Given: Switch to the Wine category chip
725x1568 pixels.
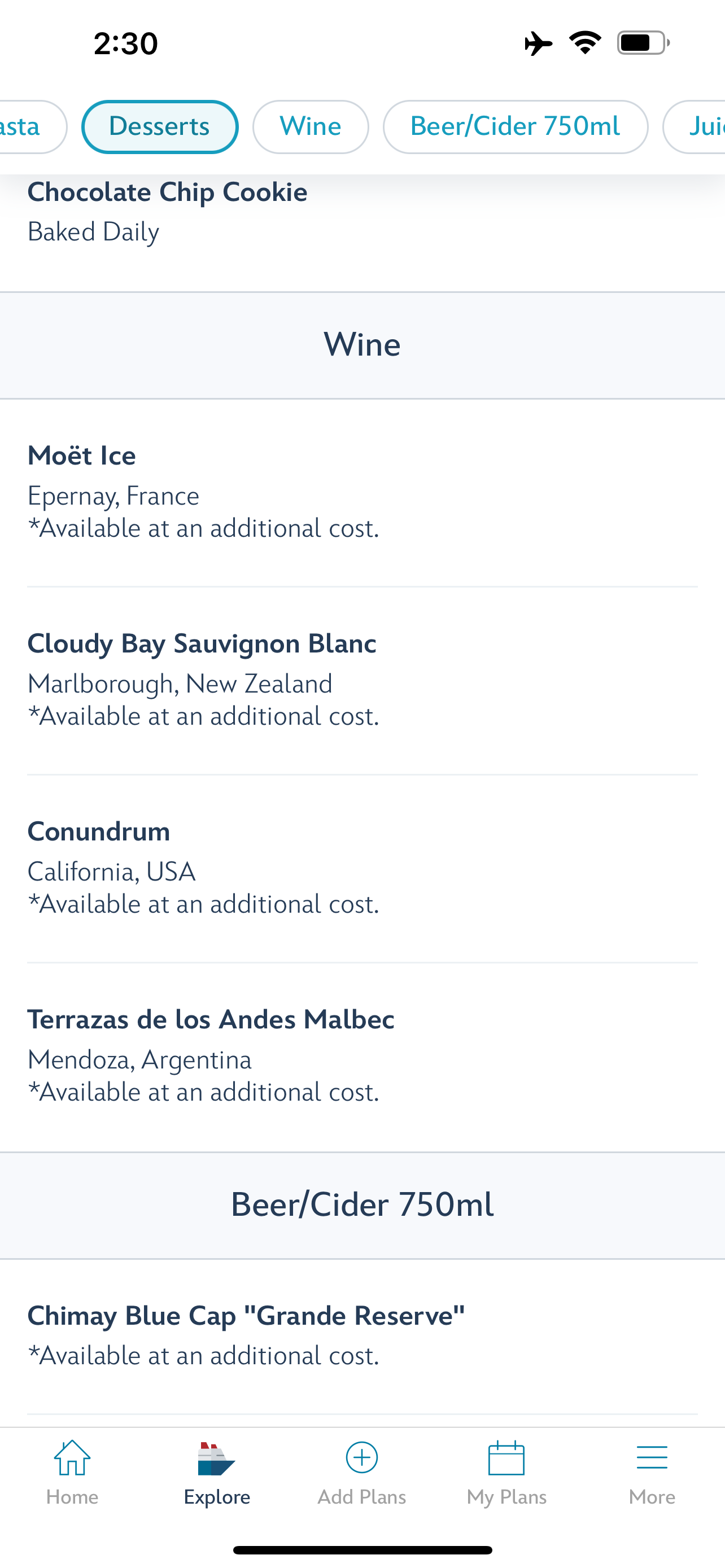Looking at the screenshot, I should [x=311, y=126].
